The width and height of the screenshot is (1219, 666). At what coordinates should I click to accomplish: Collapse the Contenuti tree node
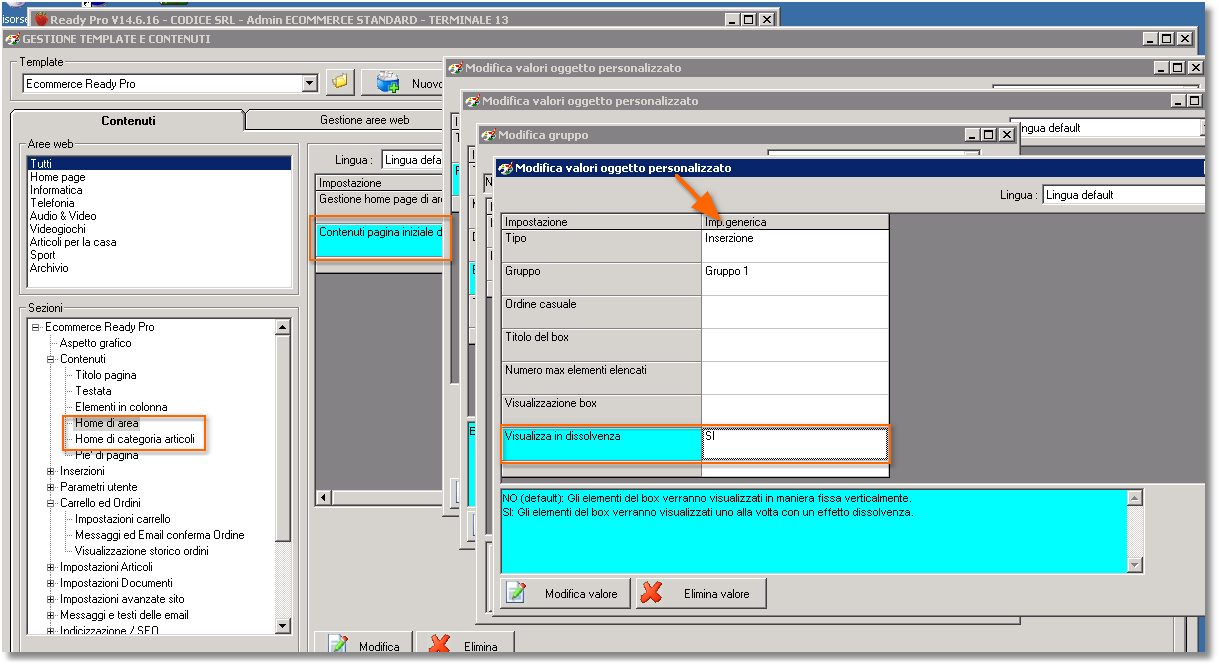click(x=51, y=359)
